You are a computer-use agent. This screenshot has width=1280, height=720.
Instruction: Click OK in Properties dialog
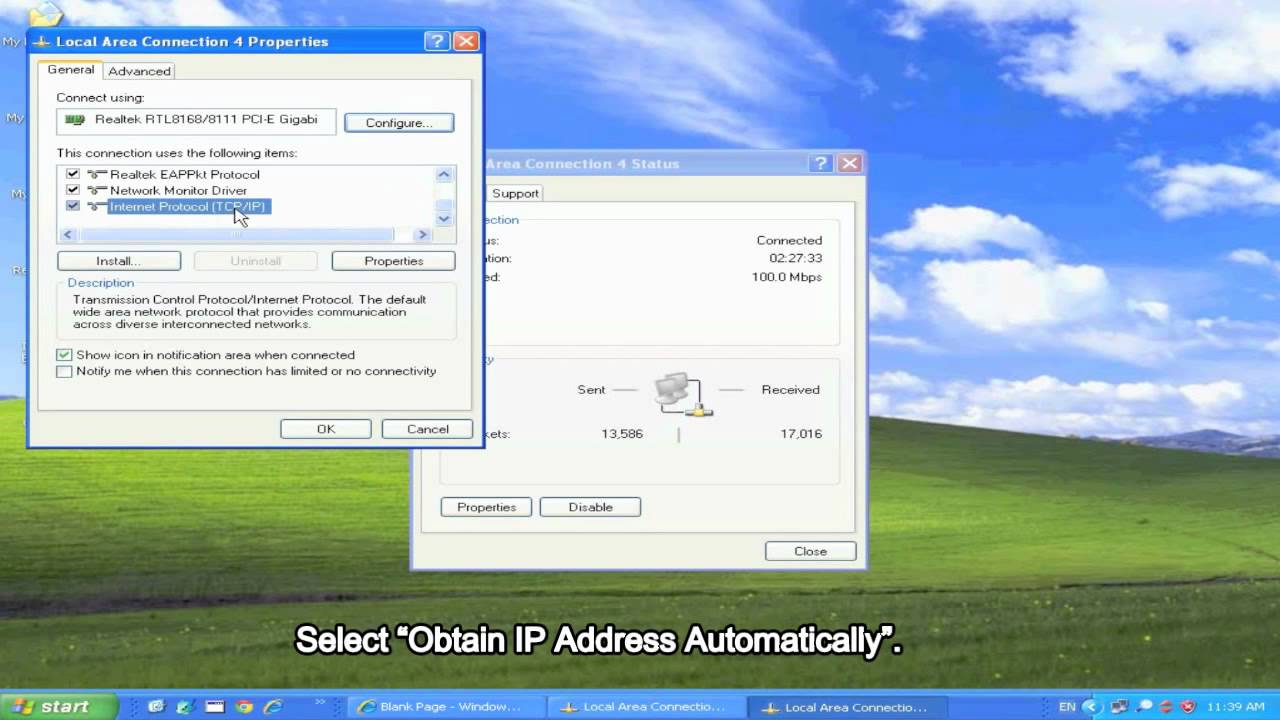coord(326,429)
